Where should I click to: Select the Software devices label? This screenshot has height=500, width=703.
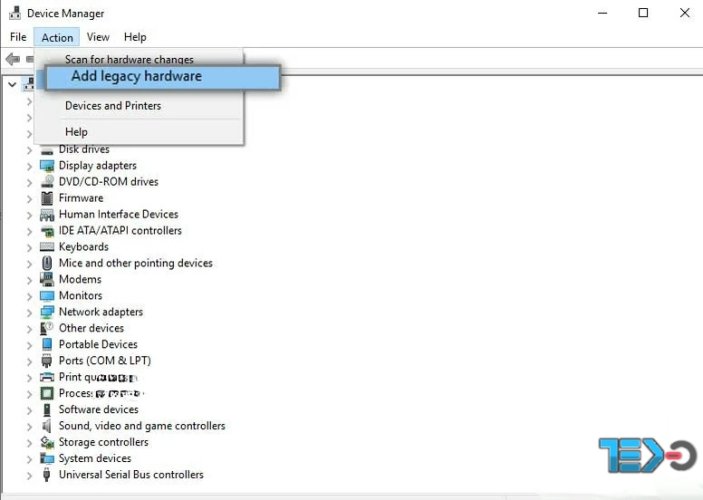click(99, 409)
